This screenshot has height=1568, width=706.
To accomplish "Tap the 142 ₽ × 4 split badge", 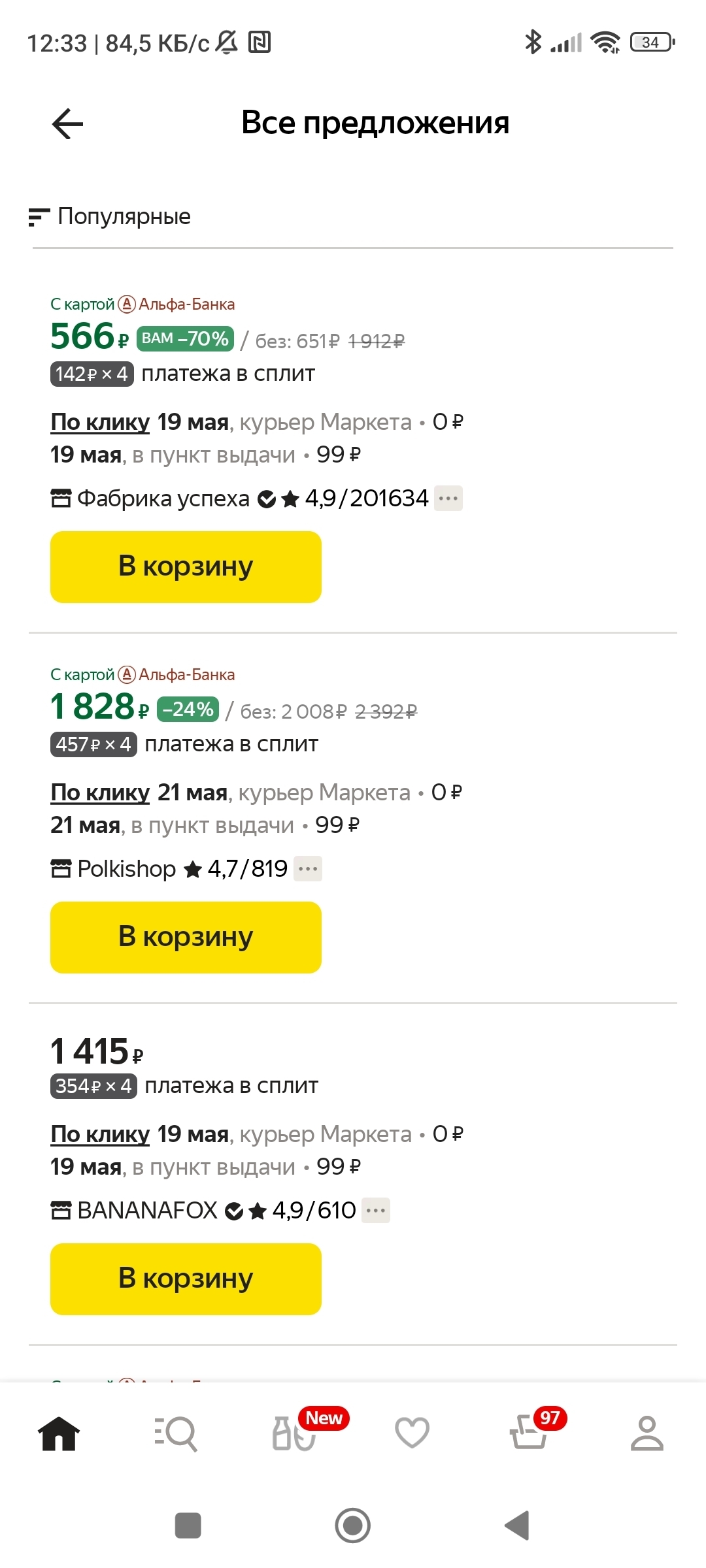I will pos(92,374).
